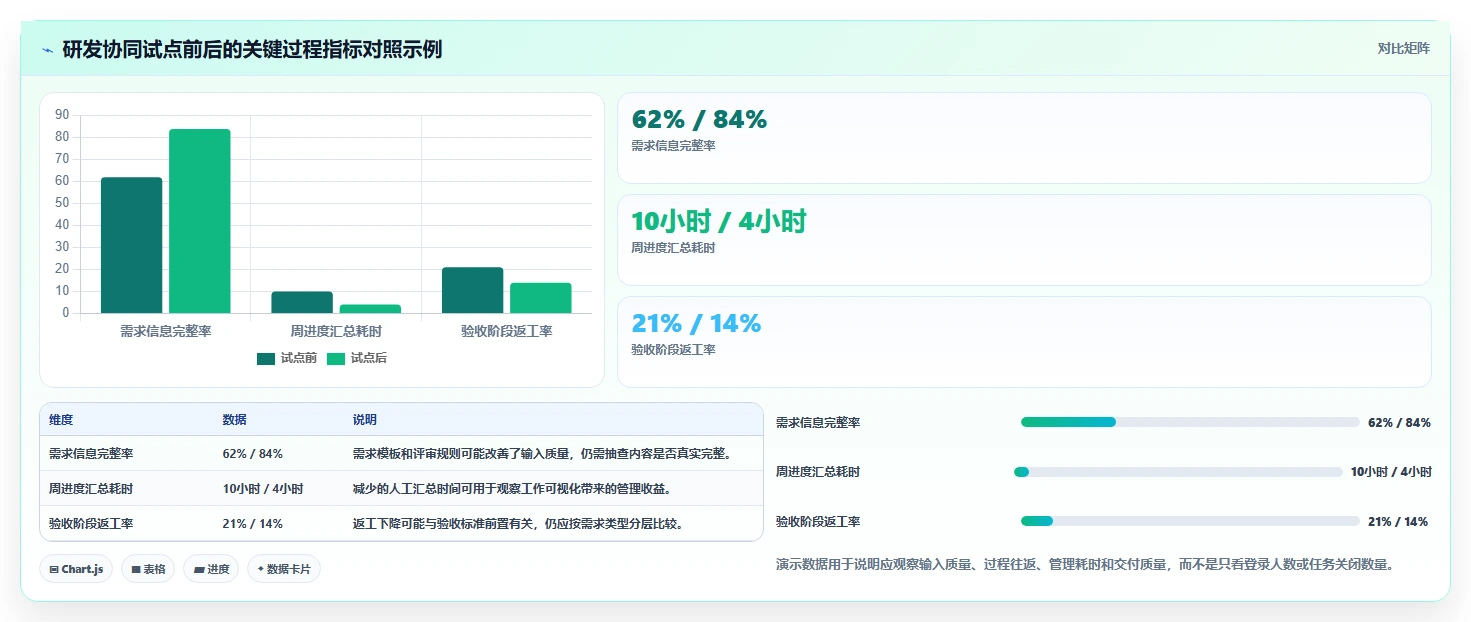Toggle the 试点后 legend swatch in the chart

[x=336, y=358]
